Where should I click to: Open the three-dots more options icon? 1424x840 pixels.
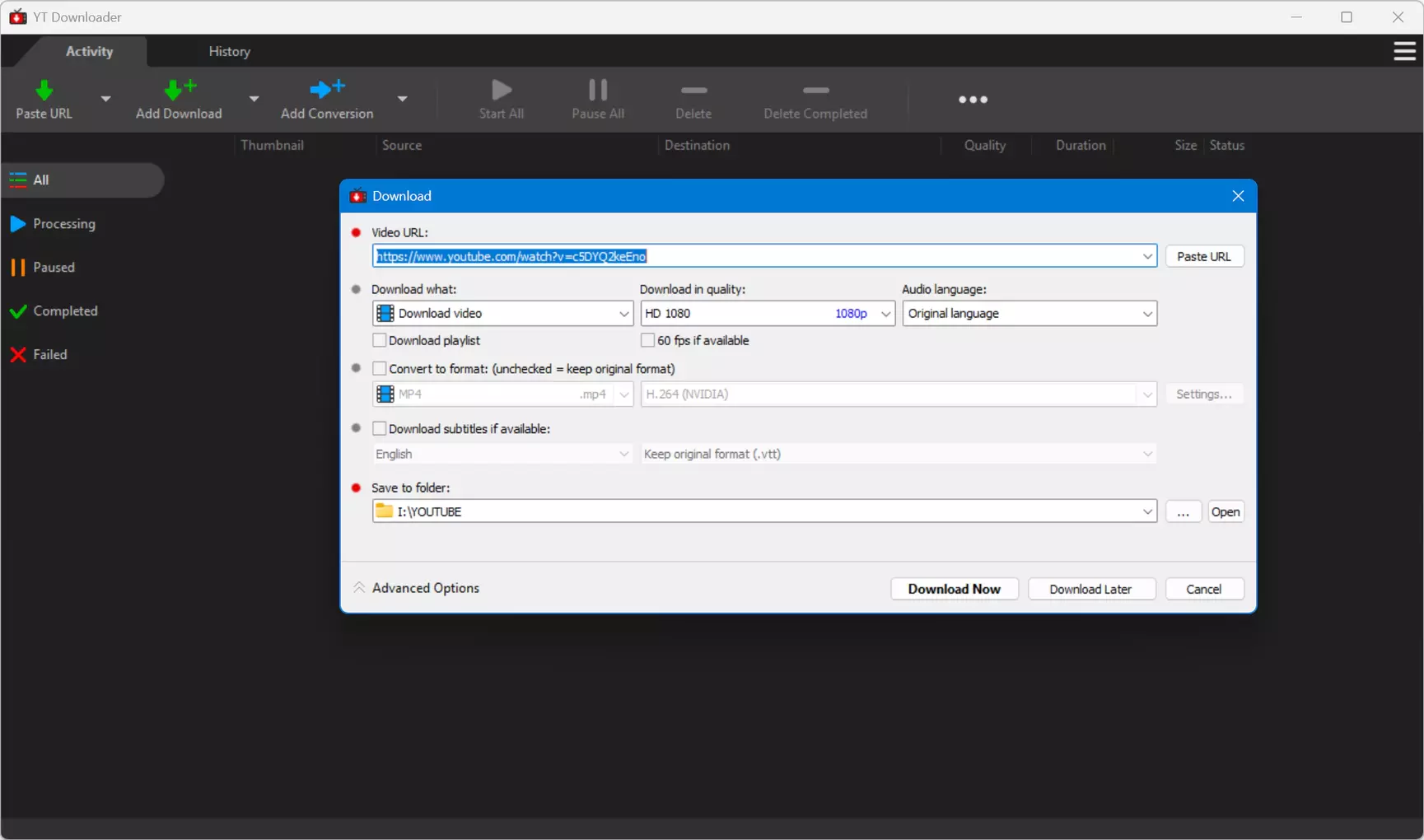click(973, 100)
